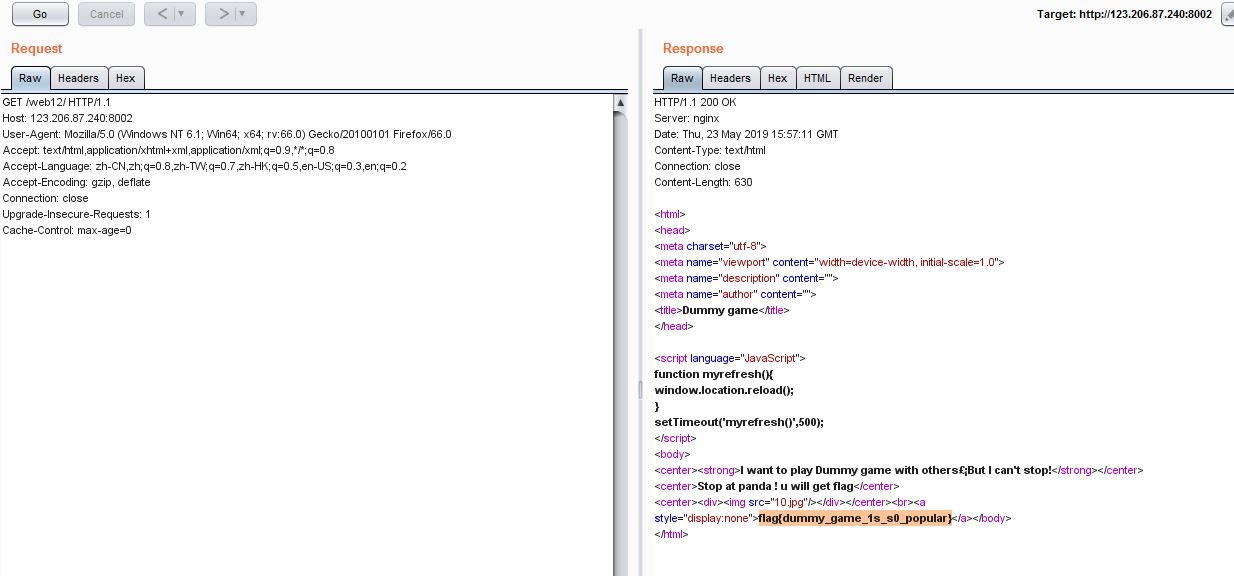The image size is (1234, 576).
Task: Click Cache-Control: max-age=0 line
Action: pyautogui.click(x=67, y=230)
